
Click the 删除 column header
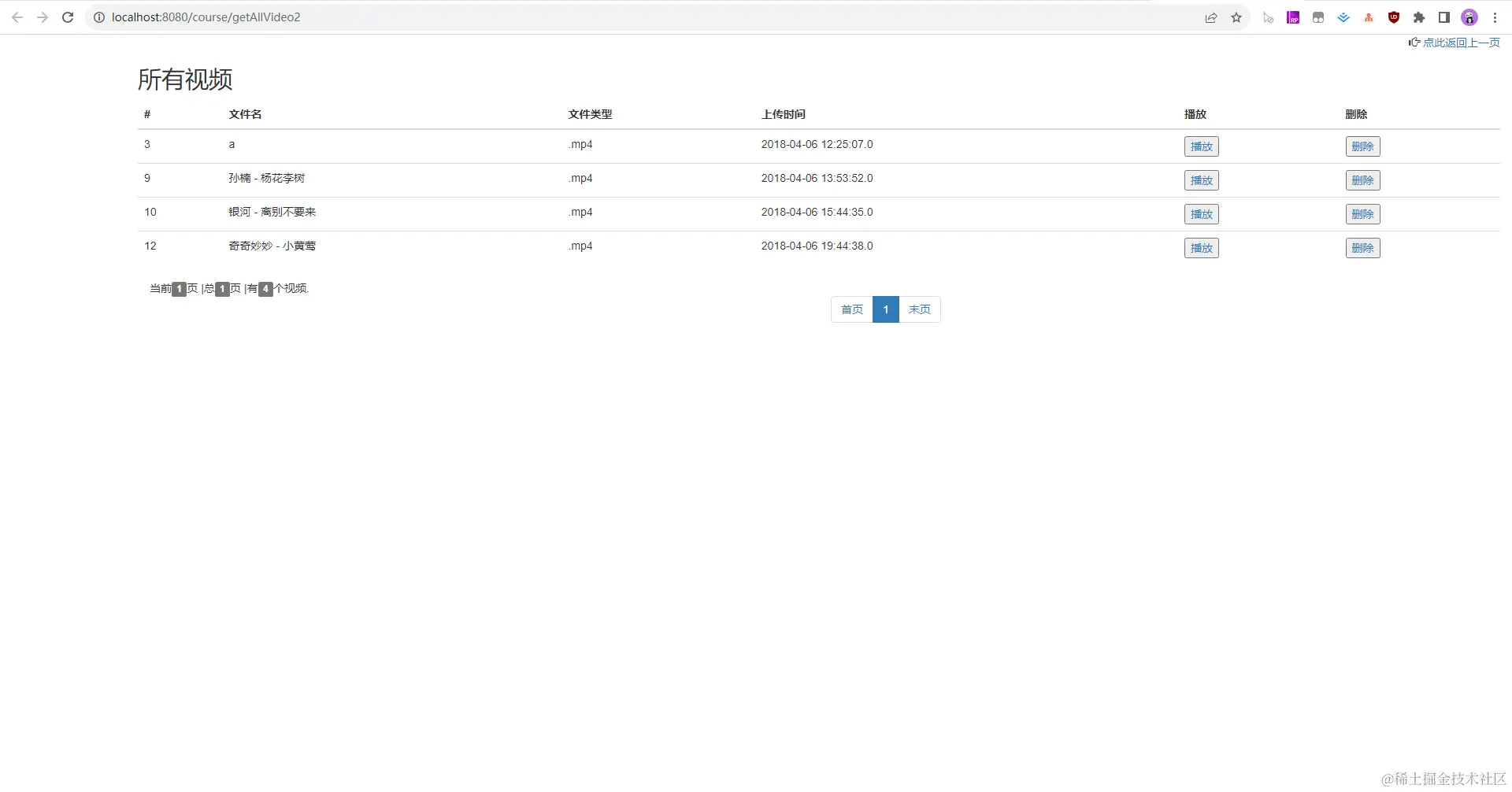1356,114
